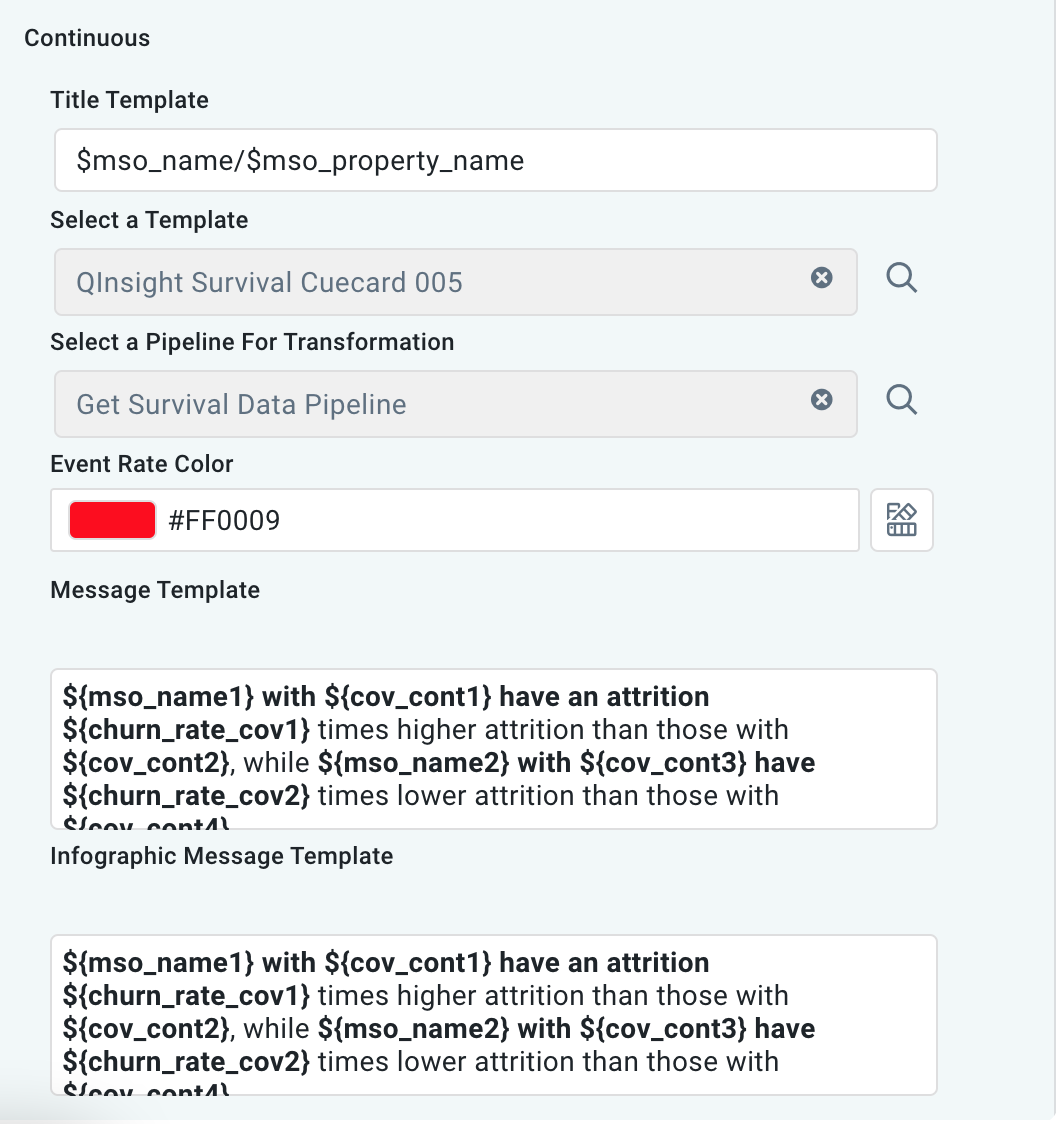
Task: Remove the Get Survival Data Pipeline selection
Action: pos(822,400)
